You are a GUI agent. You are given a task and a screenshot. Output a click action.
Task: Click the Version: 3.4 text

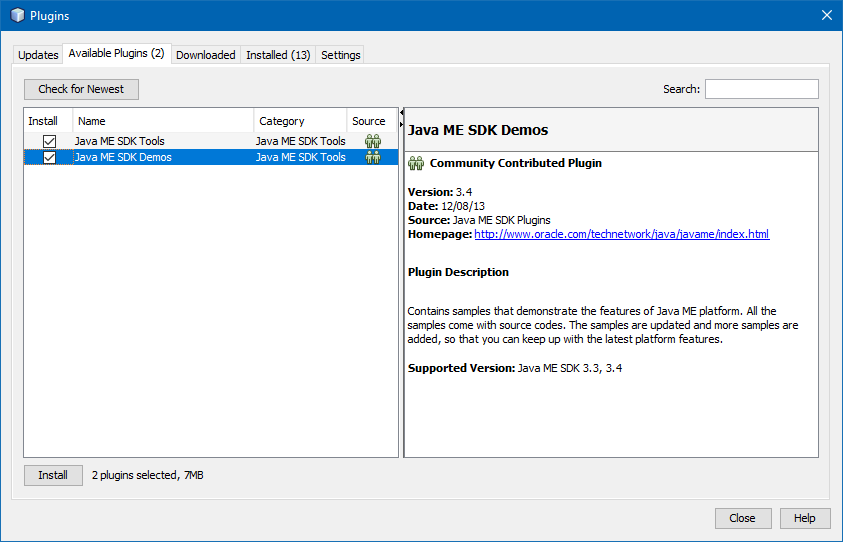coord(440,192)
